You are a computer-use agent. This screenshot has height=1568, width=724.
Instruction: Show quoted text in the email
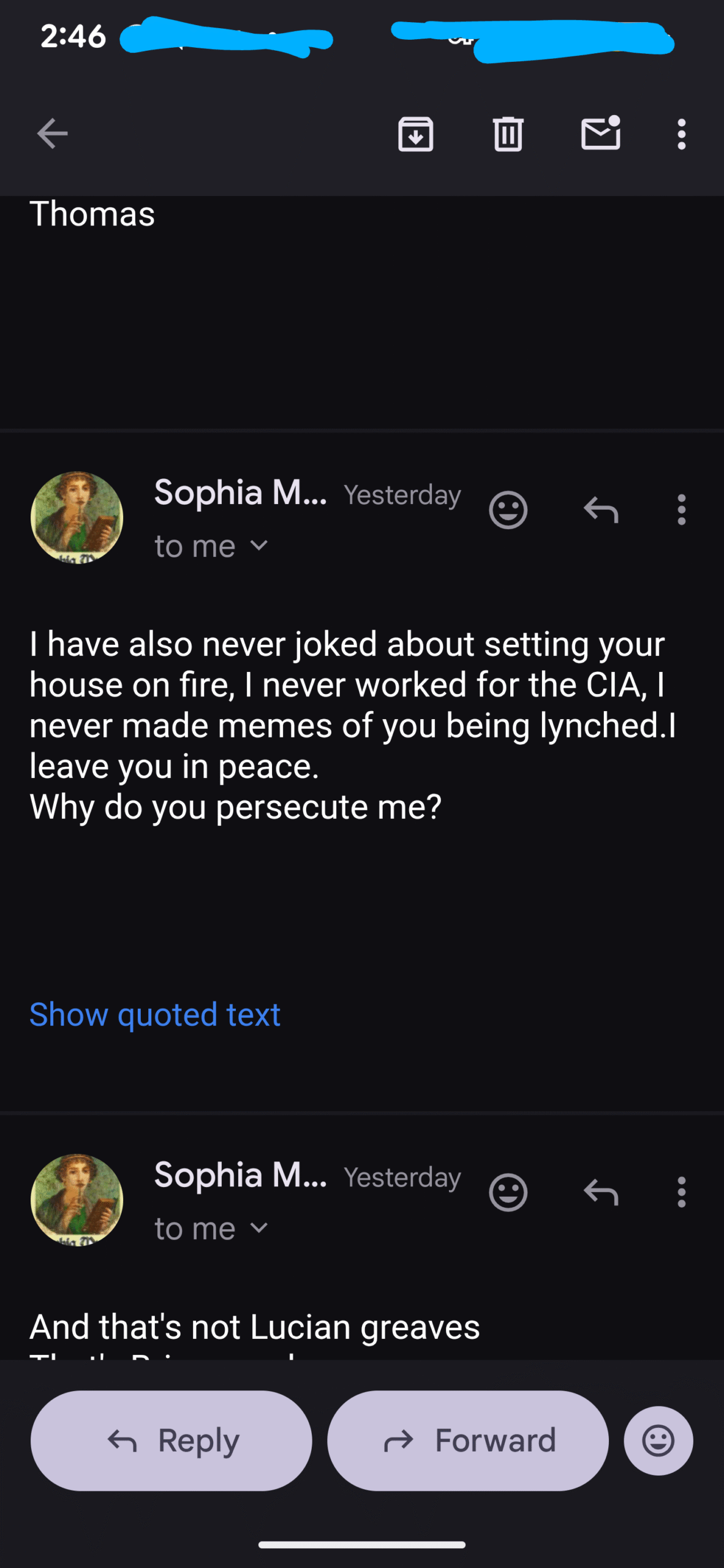coord(155,1015)
